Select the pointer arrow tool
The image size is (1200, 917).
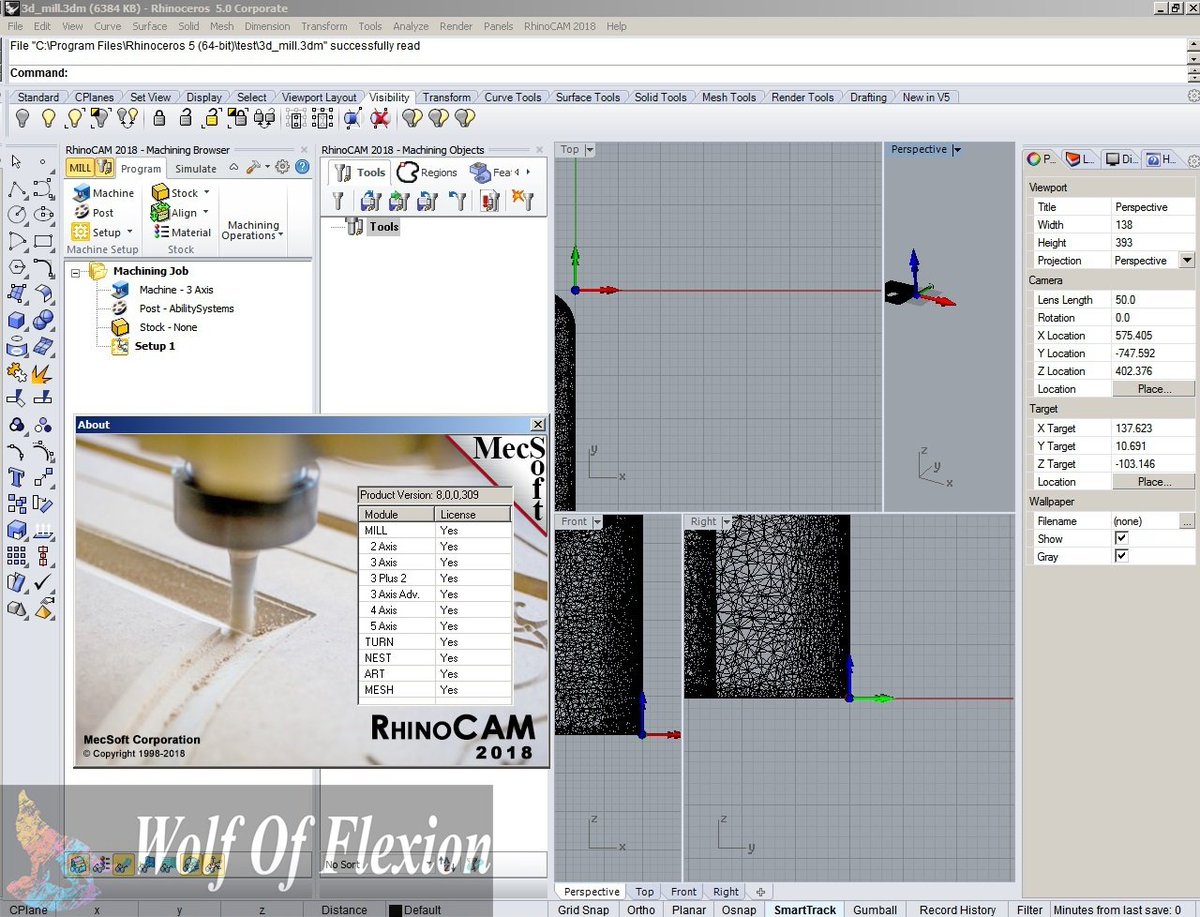[16, 162]
